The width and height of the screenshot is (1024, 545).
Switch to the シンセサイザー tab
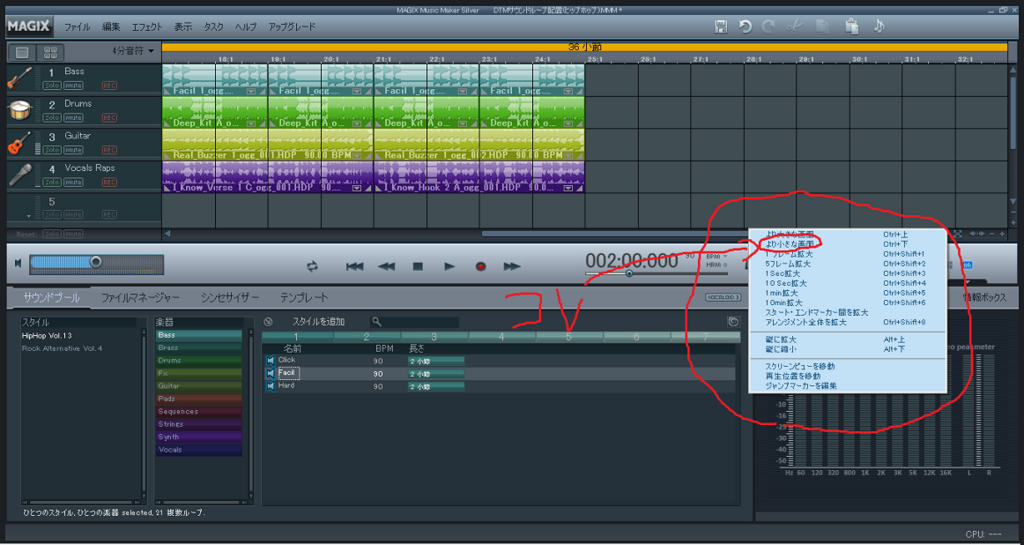(x=230, y=298)
